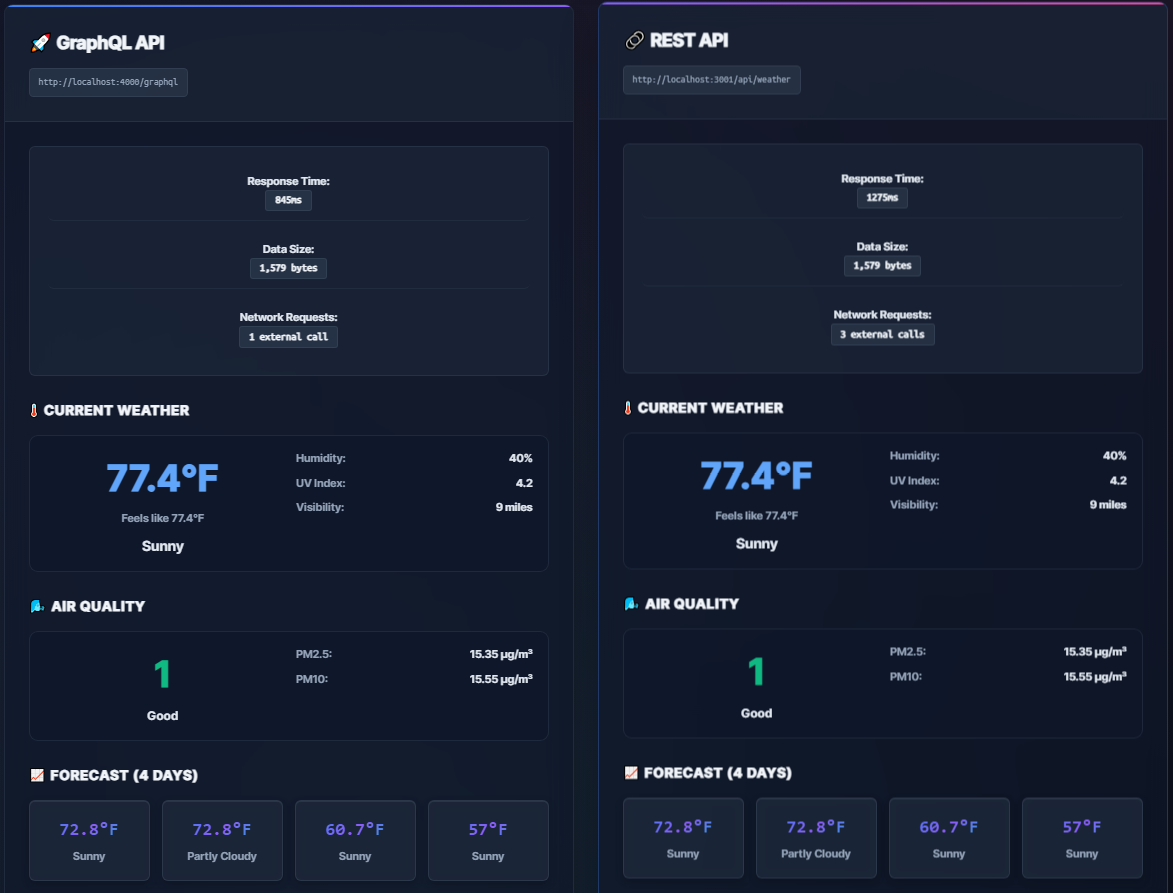Click the 77.4°F temperature reading in REST Current Weather

tap(756, 475)
